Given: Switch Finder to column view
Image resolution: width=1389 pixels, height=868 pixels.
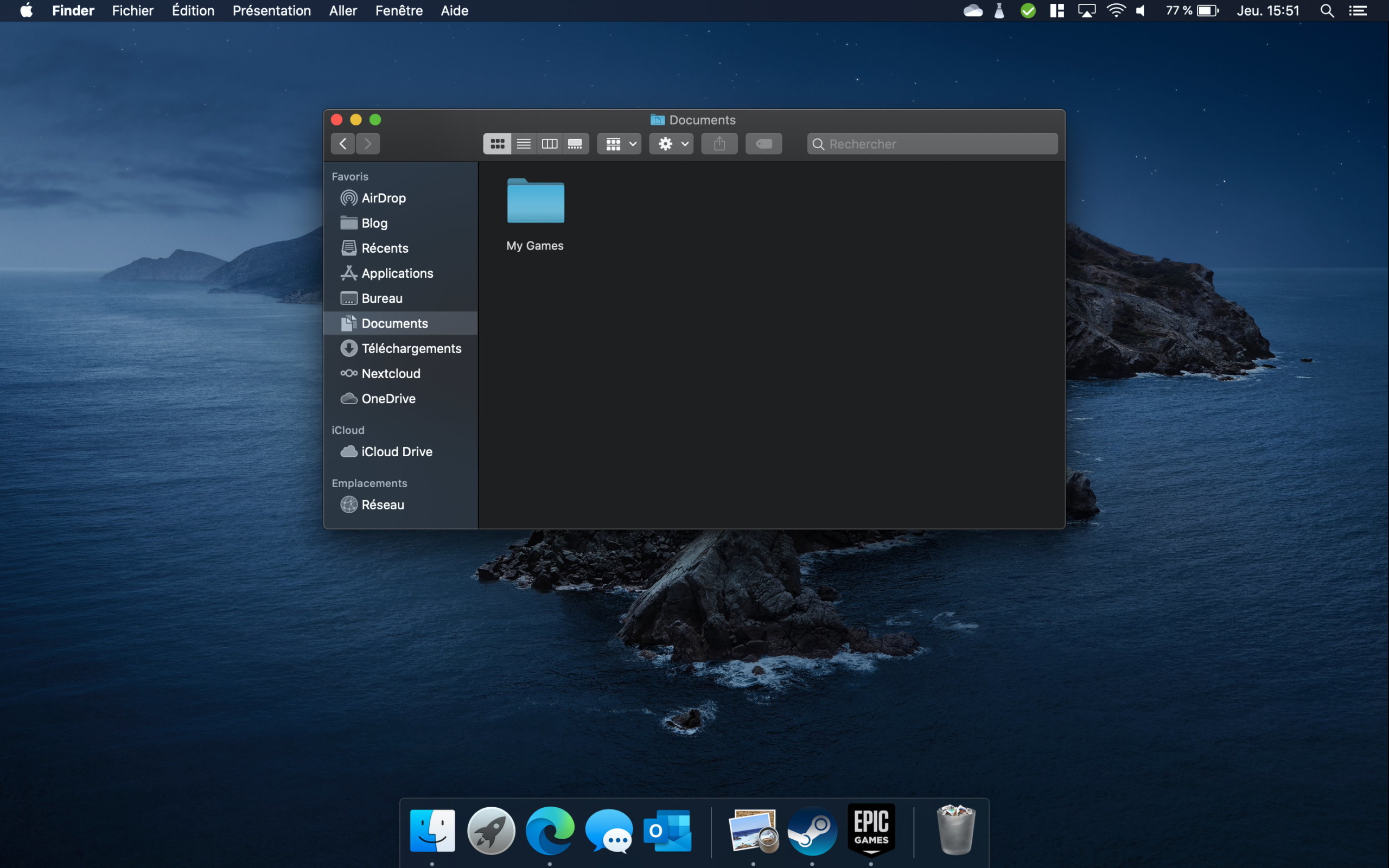Looking at the screenshot, I should click(549, 144).
